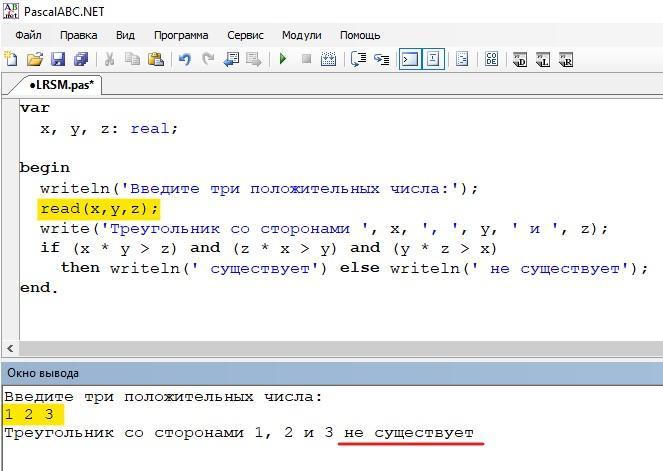The image size is (663, 471).
Task: Click the compile icon after Stop
Action: point(328,59)
